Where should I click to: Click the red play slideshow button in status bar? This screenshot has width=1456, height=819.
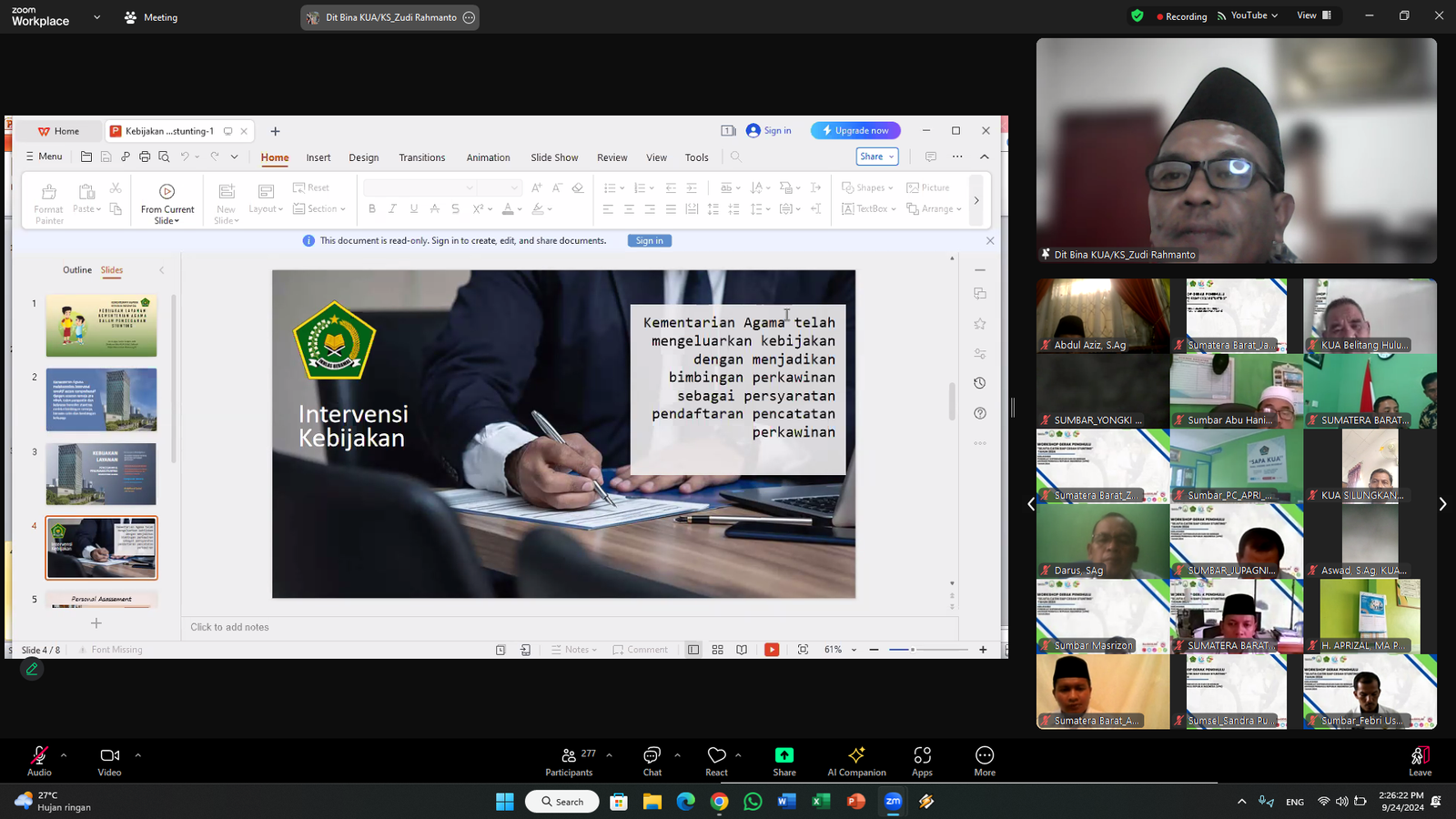[772, 650]
